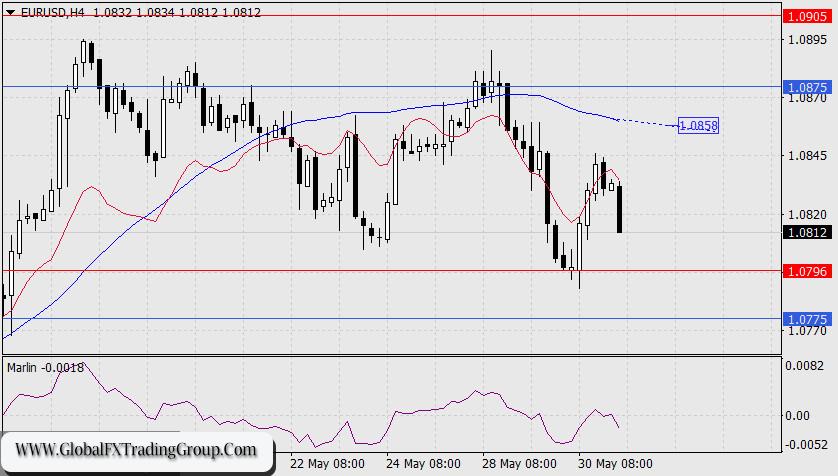This screenshot has width=838, height=476.
Task: Click the 0.00 Marlin scale value
Action: [x=797, y=415]
